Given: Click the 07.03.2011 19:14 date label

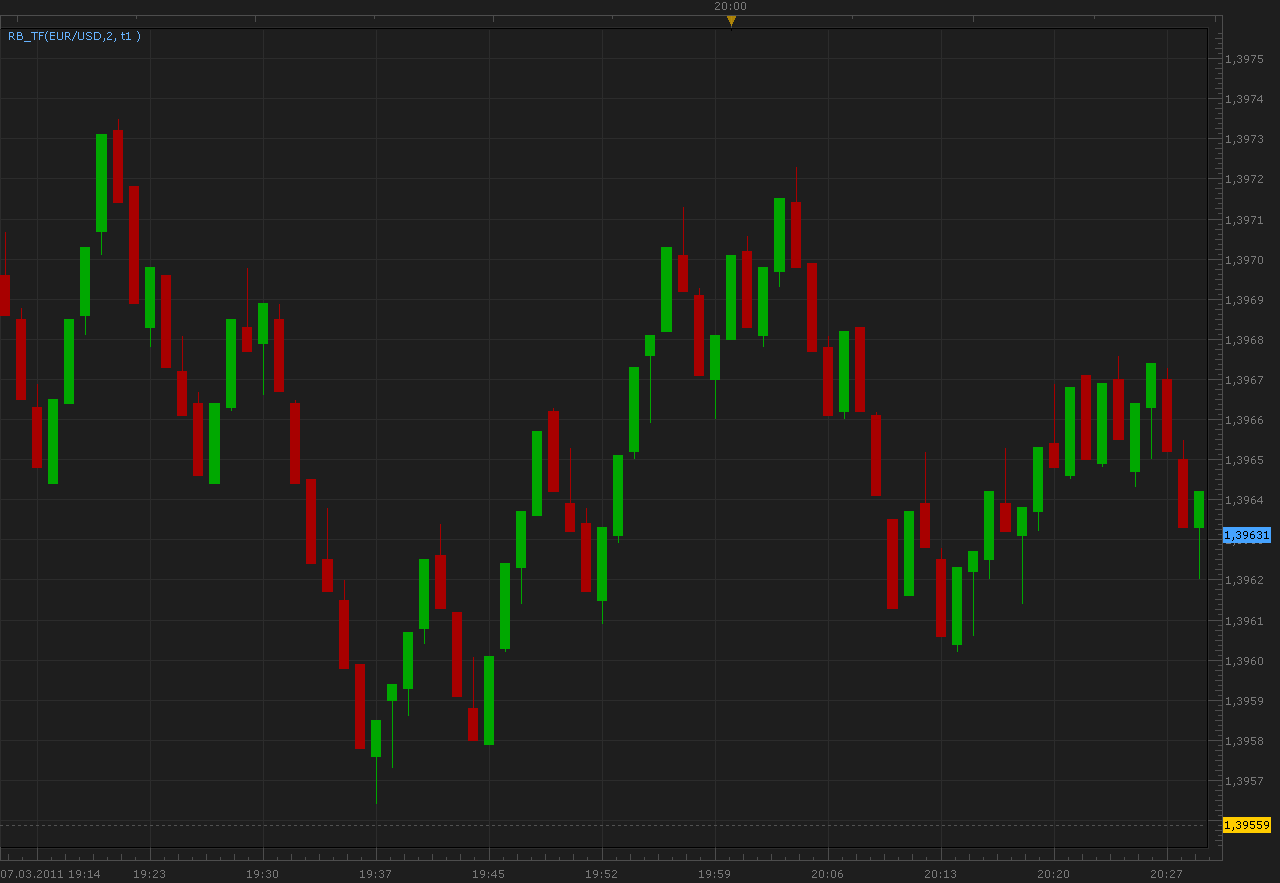Looking at the screenshot, I should click(x=50, y=874).
